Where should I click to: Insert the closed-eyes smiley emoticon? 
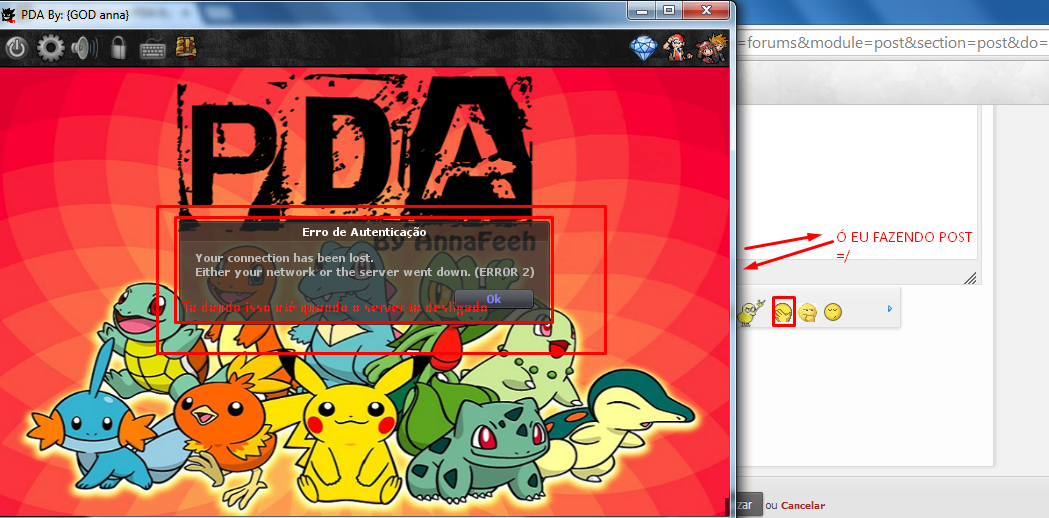(833, 312)
